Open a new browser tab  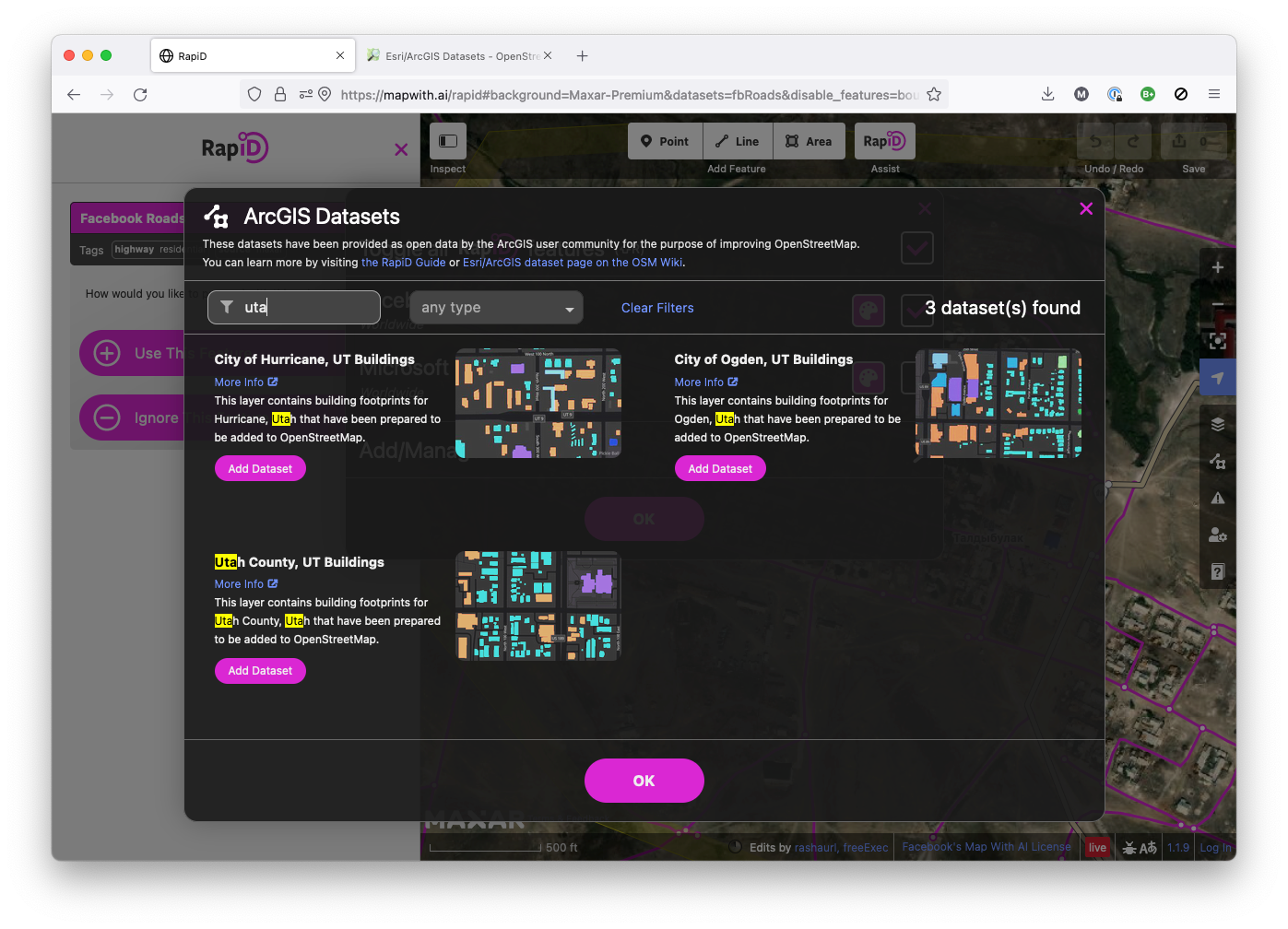pos(582,56)
